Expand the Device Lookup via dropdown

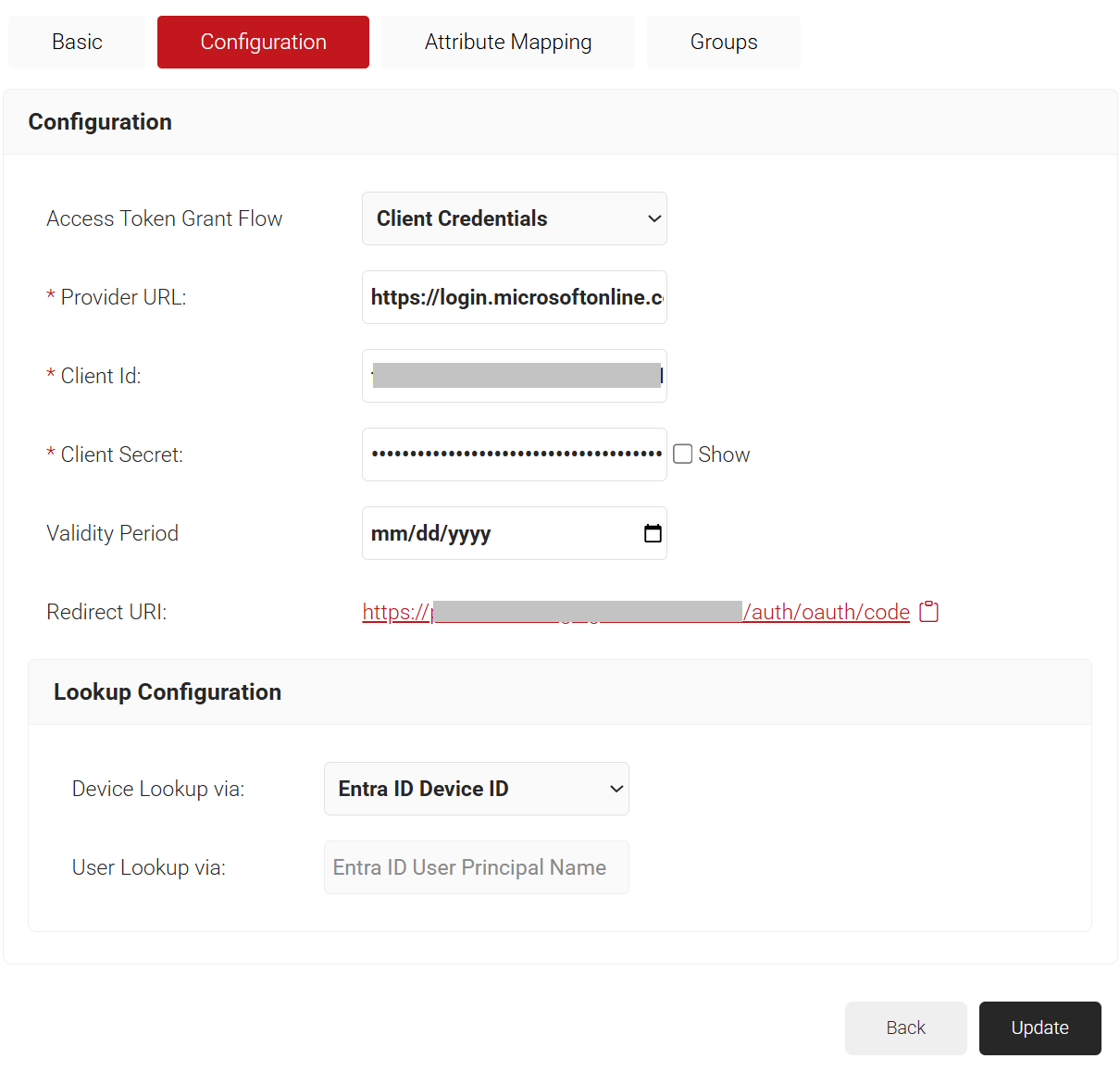click(x=476, y=789)
